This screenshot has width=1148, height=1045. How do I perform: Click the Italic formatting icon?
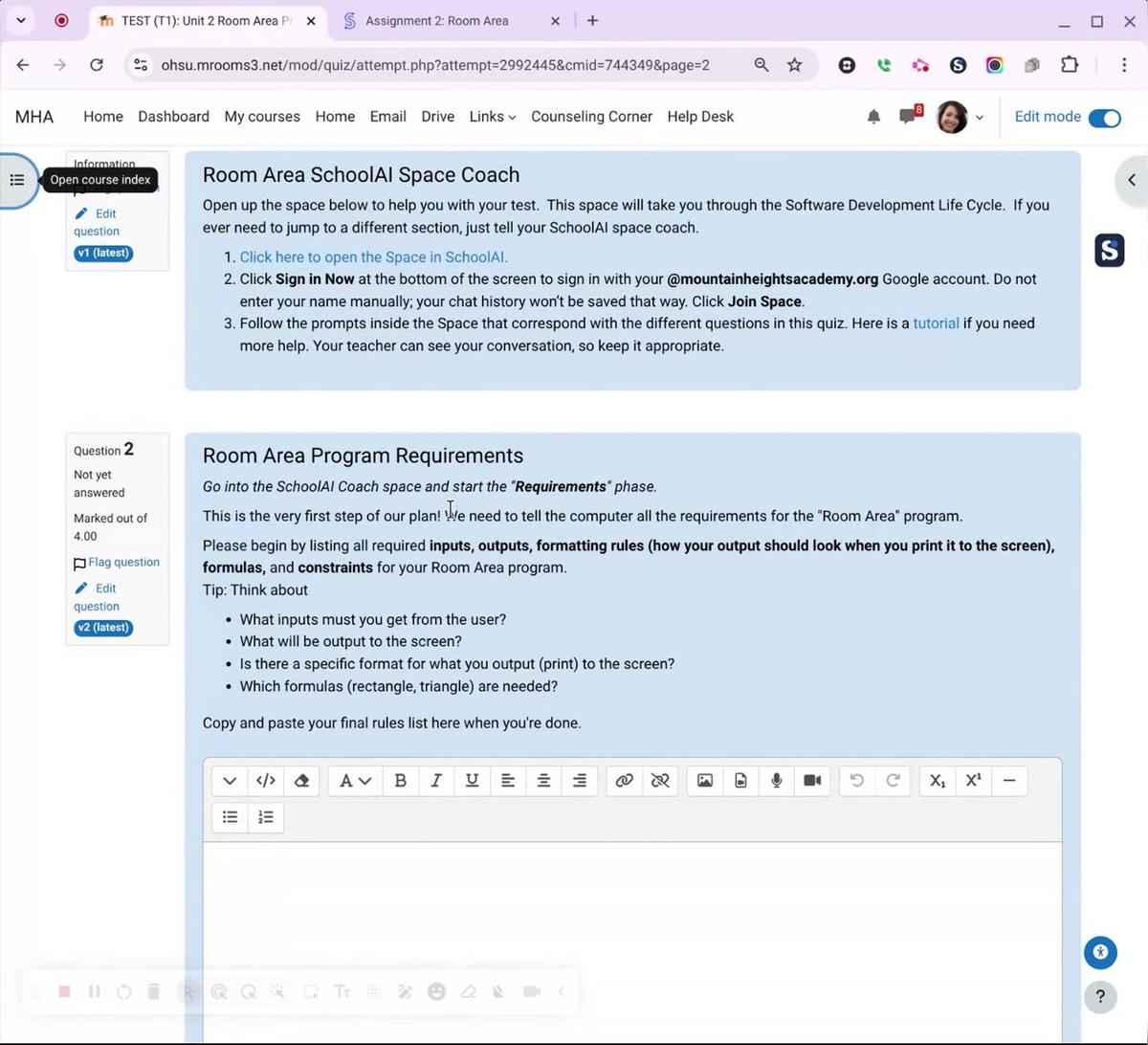pos(436,781)
